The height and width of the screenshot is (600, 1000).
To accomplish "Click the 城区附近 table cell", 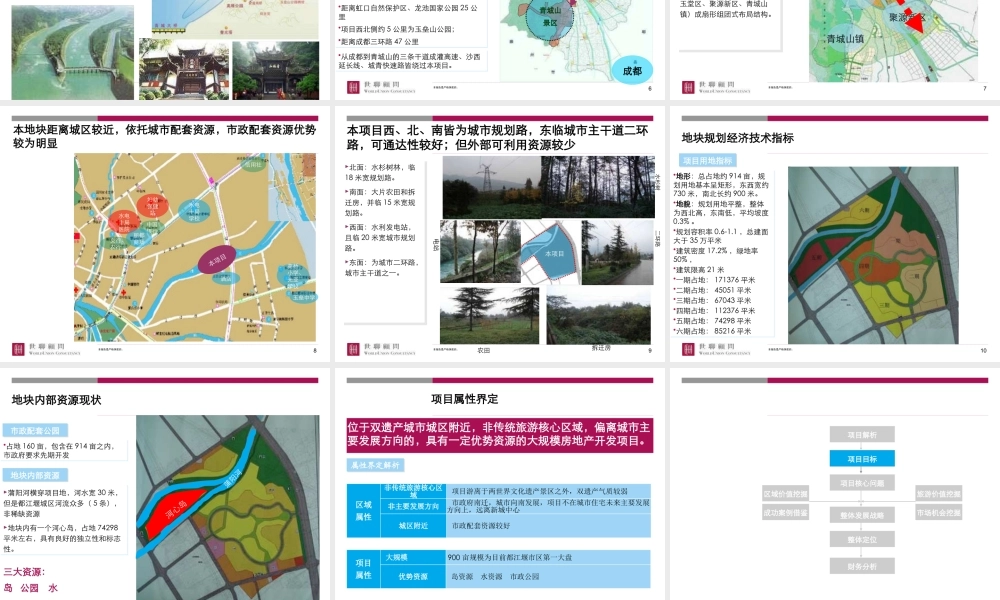I will (x=413, y=526).
